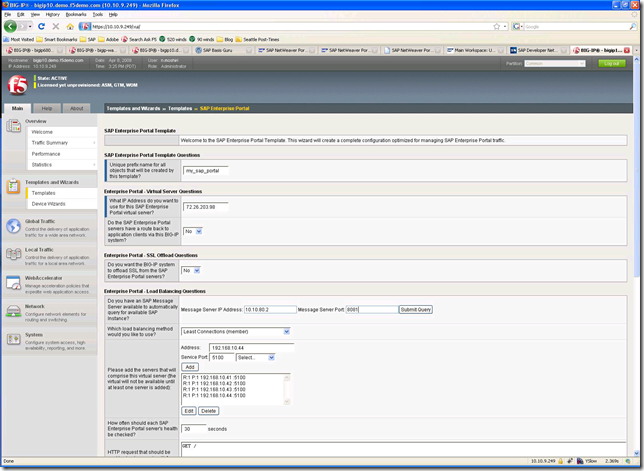Switch to the Help tab
This screenshot has width=644, height=471.
click(x=47, y=108)
